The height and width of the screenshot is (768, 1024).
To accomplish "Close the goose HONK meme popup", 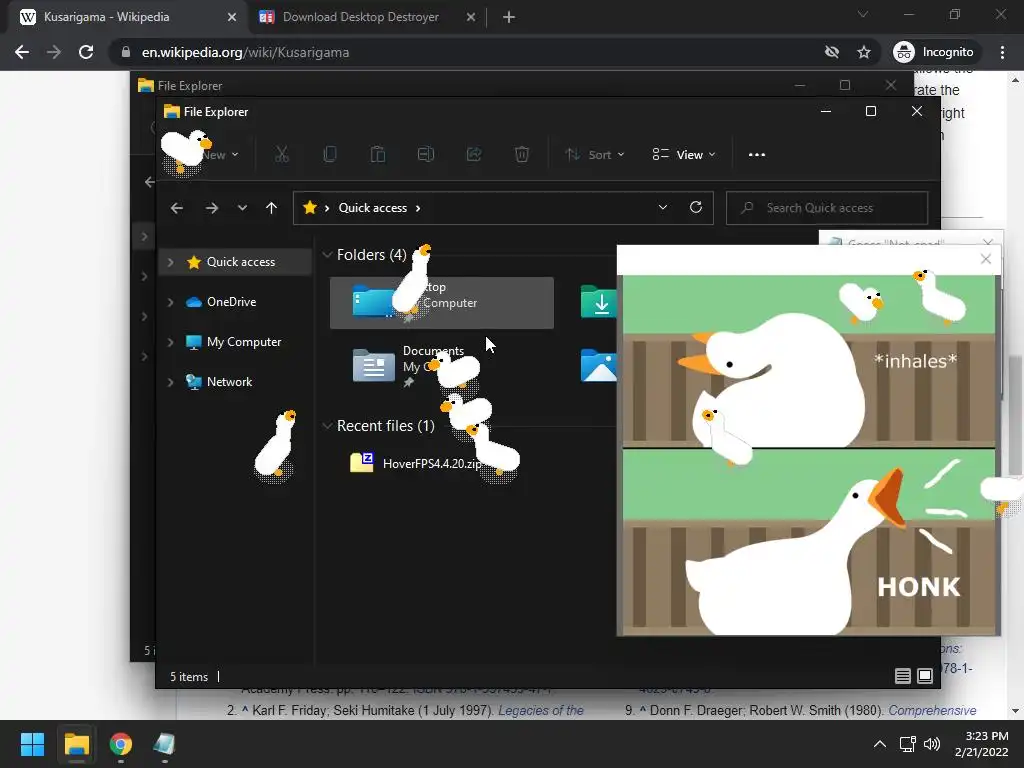I will pos(985,259).
